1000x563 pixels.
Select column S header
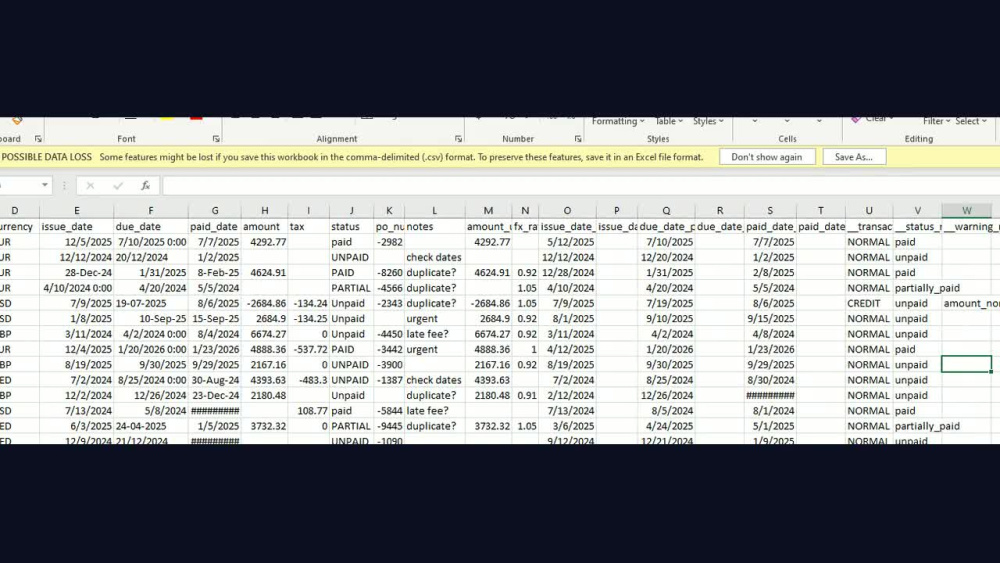pyautogui.click(x=770, y=210)
